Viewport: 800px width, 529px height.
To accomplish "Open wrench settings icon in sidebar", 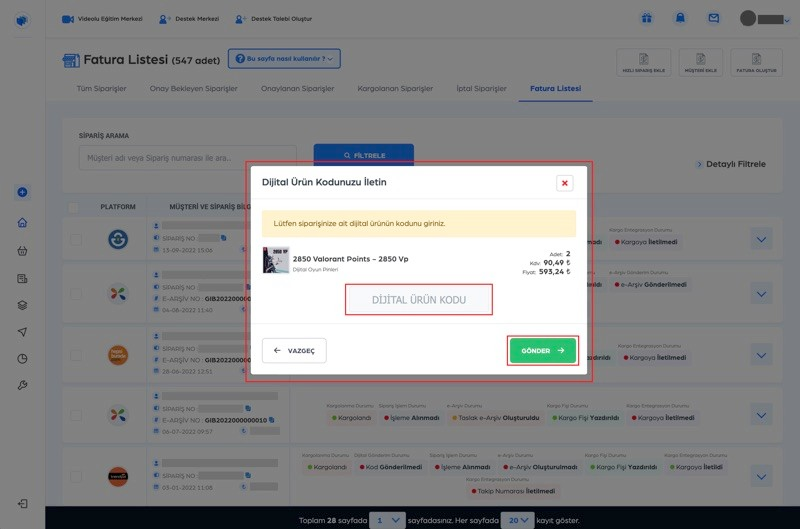I will click(22, 385).
